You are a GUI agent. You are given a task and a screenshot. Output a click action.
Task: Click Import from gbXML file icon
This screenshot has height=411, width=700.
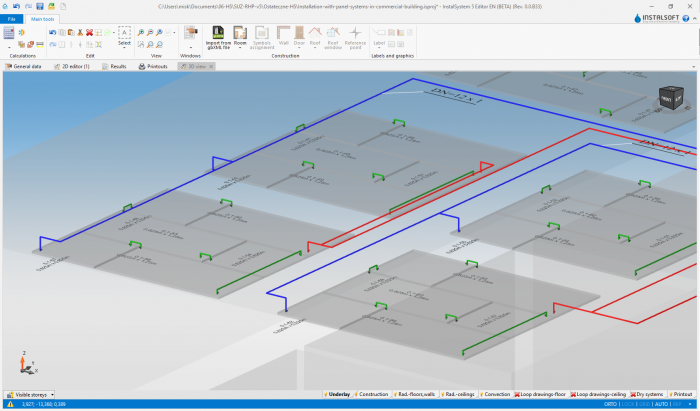coord(218,32)
